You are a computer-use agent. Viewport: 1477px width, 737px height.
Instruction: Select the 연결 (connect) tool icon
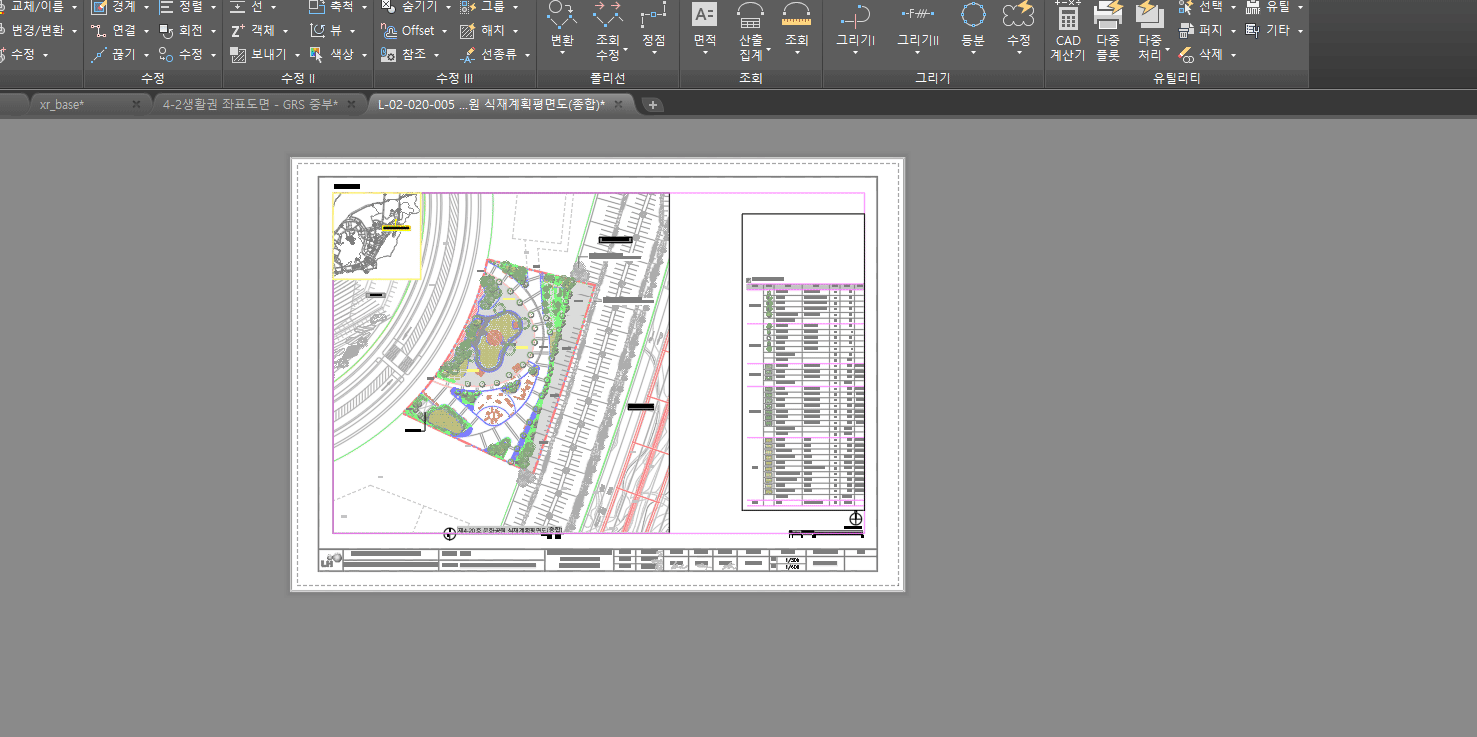(99, 31)
